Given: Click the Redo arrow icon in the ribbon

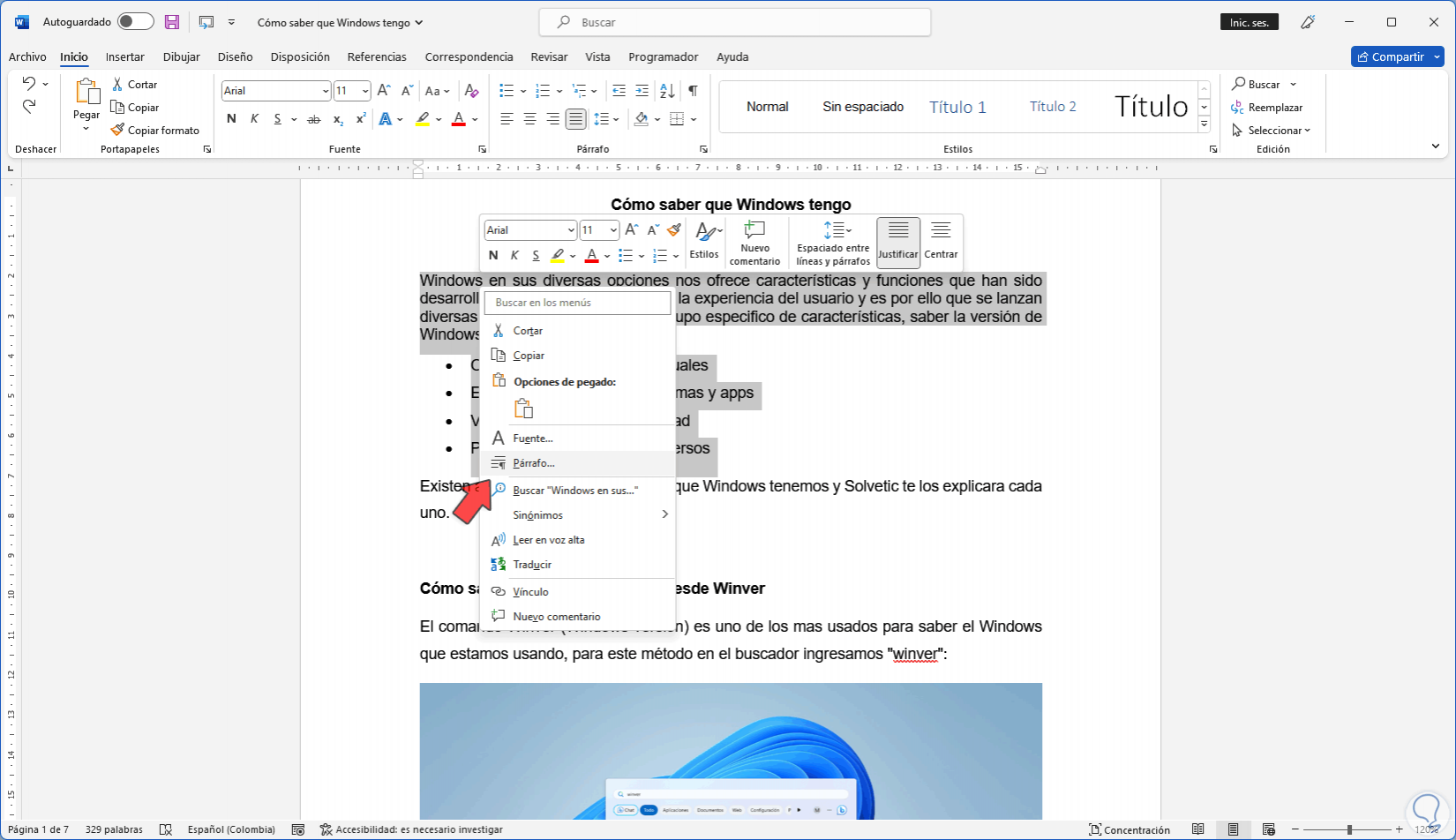Looking at the screenshot, I should click(x=29, y=107).
